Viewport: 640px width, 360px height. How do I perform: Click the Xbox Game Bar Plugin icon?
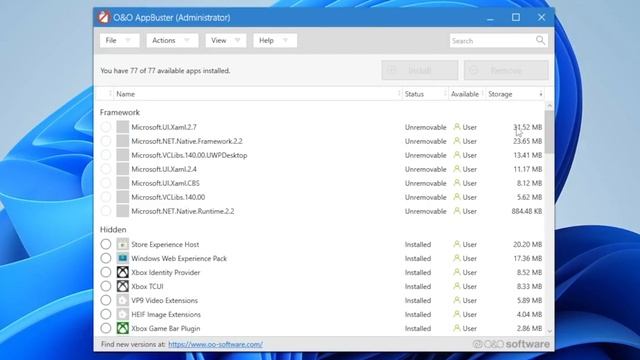click(x=122, y=328)
